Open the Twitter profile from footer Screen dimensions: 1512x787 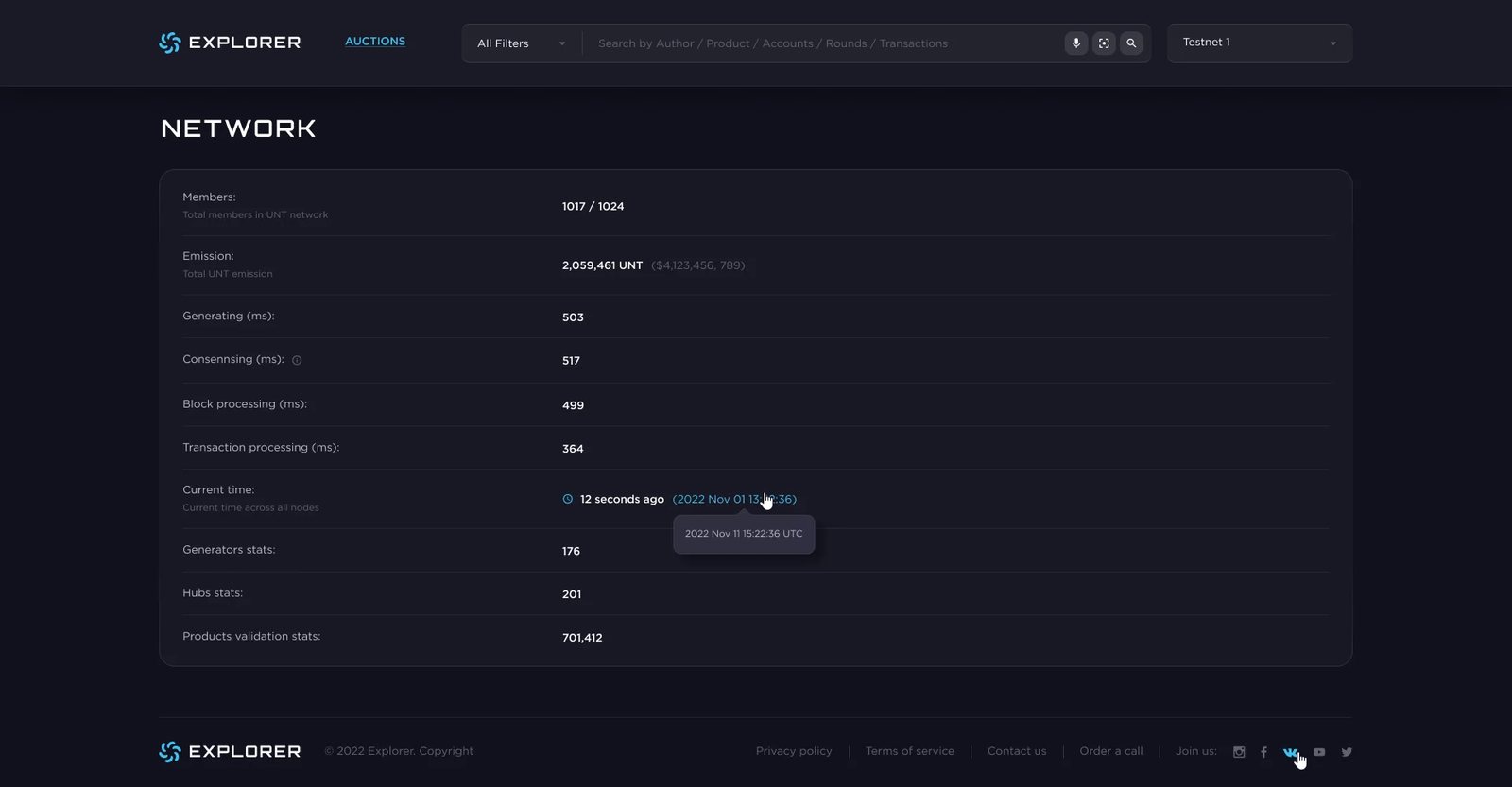click(x=1347, y=752)
